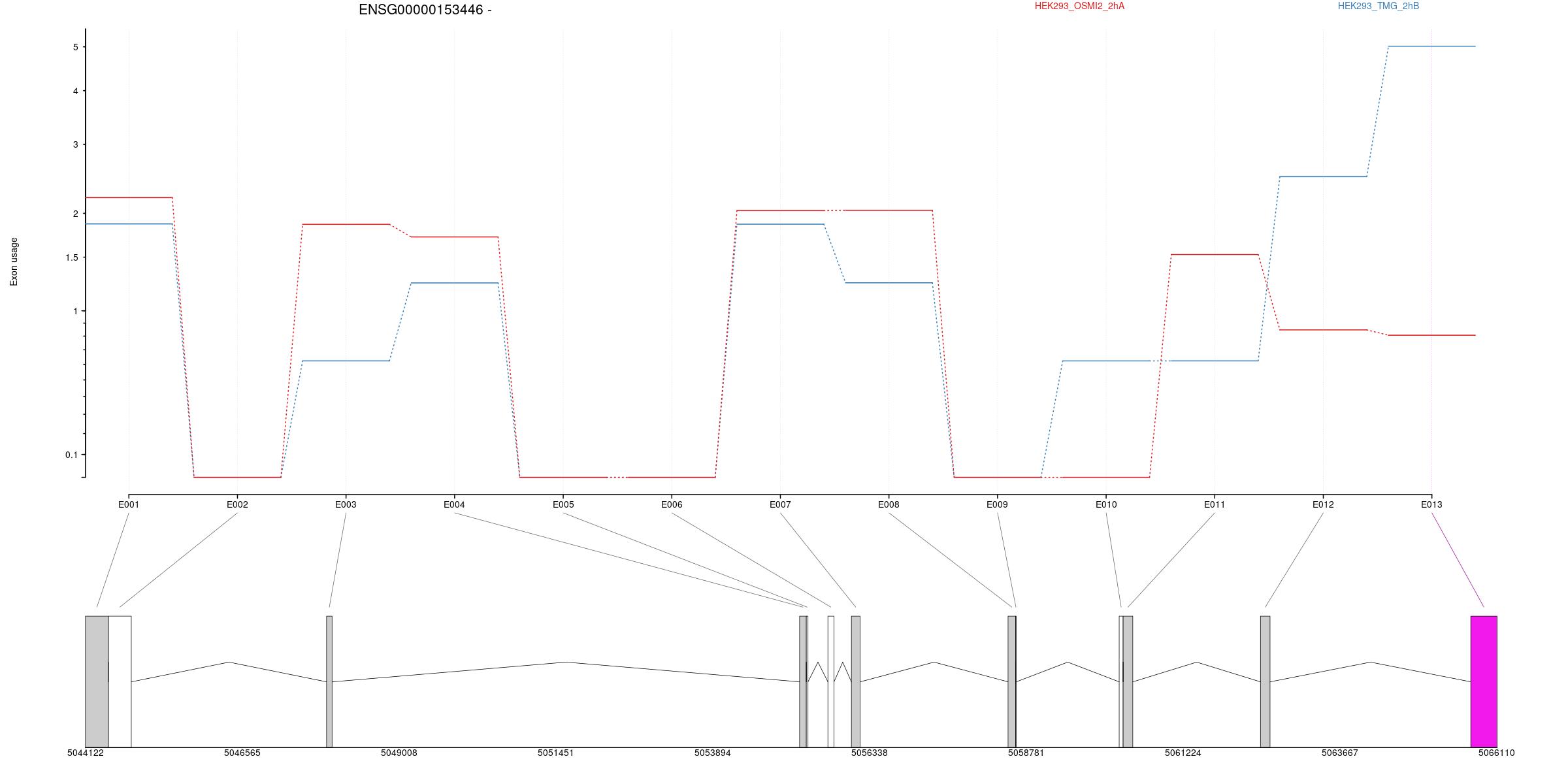
Task: Click y-axis tick value 4
Action: coord(76,91)
